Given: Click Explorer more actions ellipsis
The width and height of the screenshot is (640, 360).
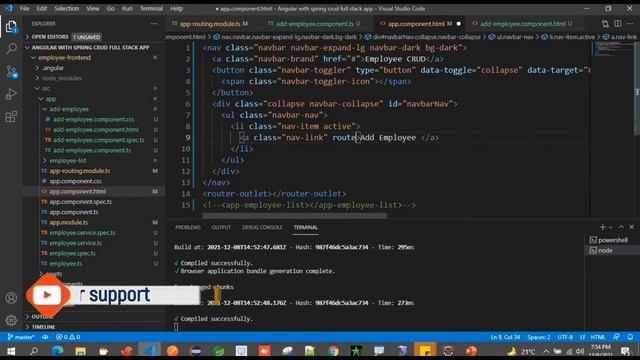Looking at the screenshot, I should (154, 24).
